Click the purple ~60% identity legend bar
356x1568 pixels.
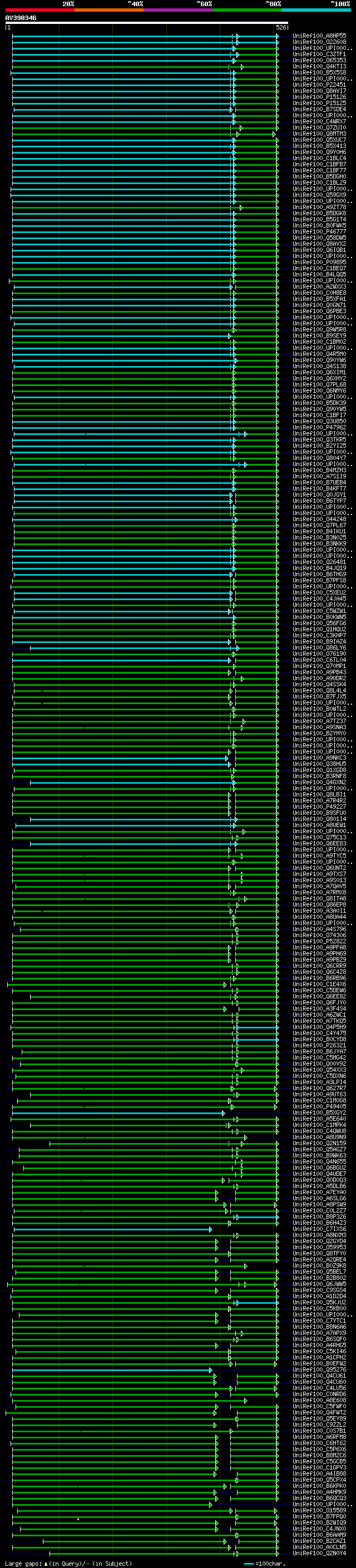[177, 10]
